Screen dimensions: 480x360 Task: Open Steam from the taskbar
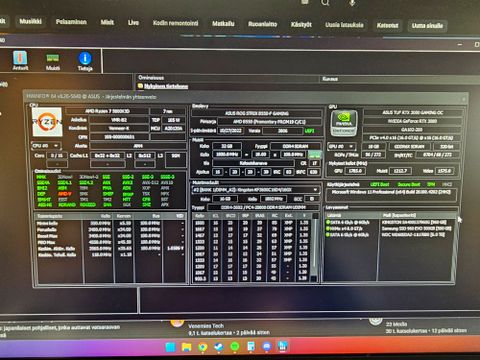click(219, 347)
